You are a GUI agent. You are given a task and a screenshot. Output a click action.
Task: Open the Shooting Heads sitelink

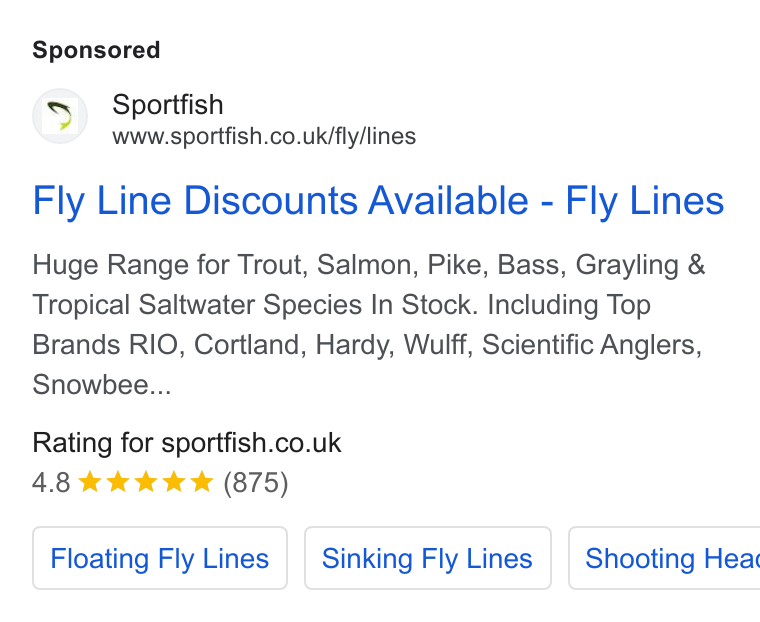664,558
